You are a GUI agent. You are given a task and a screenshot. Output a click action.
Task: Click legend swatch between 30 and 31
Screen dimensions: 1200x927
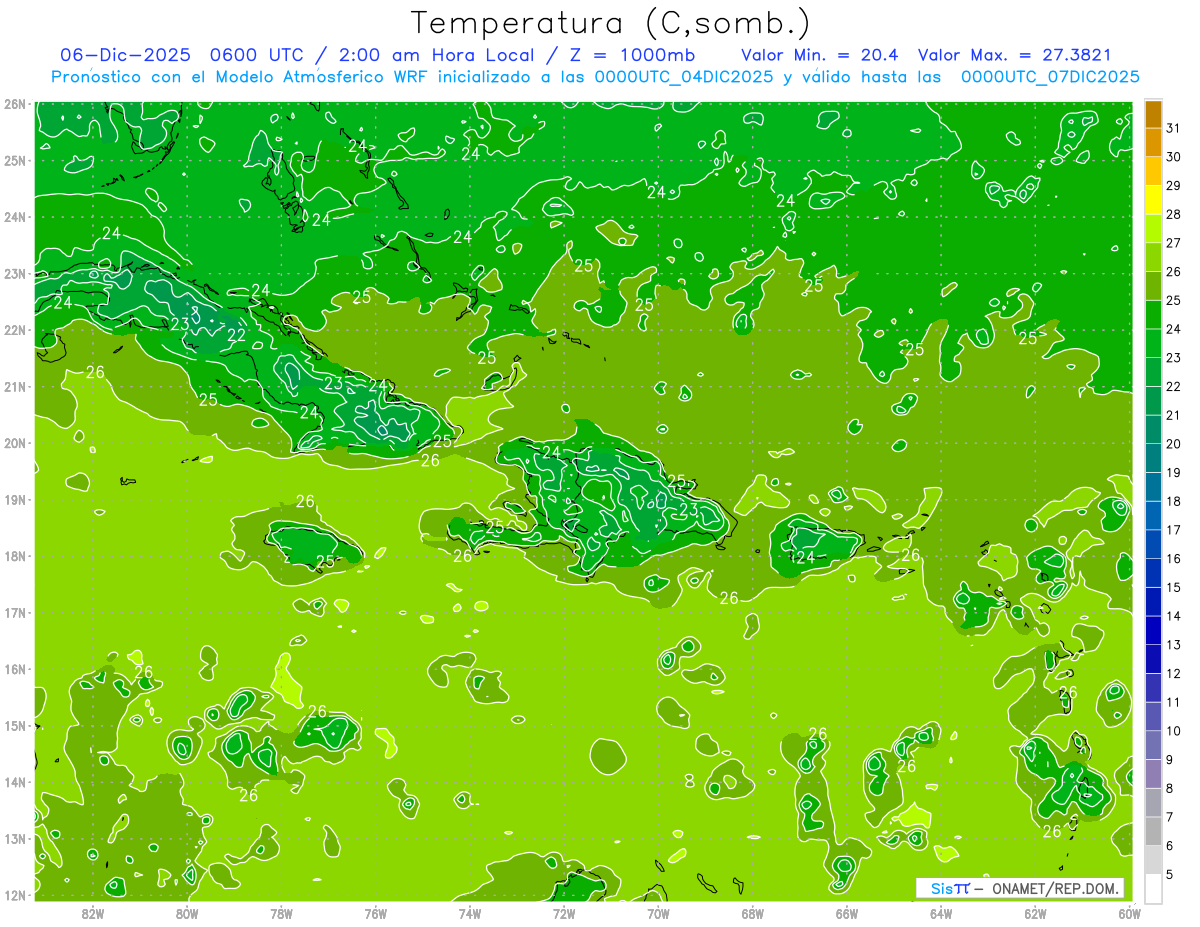point(1153,143)
